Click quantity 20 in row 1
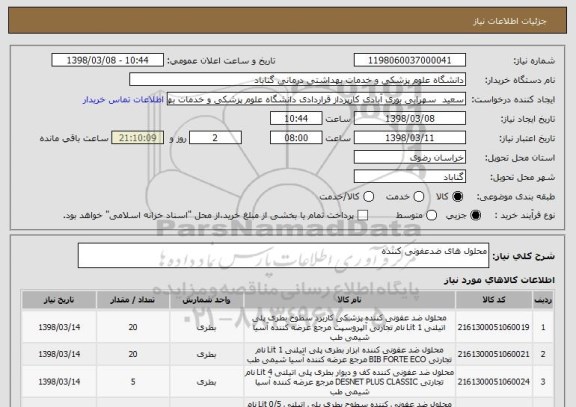Viewport: 576px width, 407px height. [x=133, y=327]
